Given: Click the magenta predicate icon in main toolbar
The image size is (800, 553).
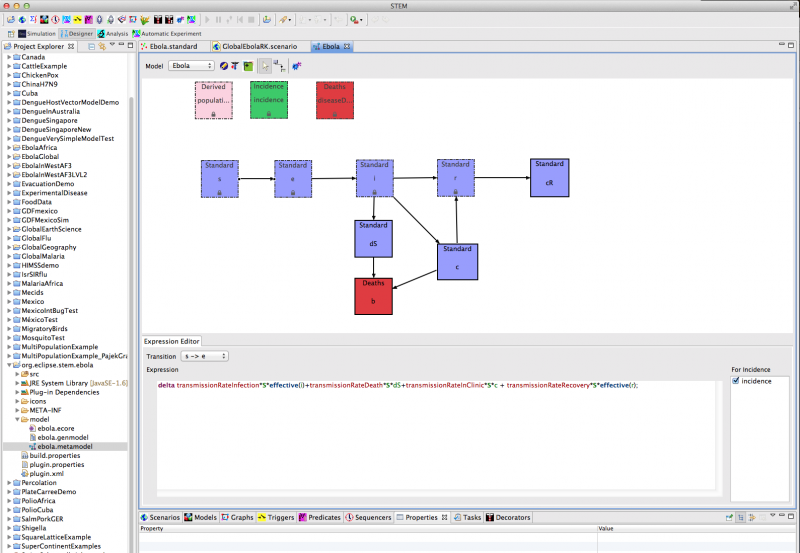Looking at the screenshot, I should [x=89, y=20].
